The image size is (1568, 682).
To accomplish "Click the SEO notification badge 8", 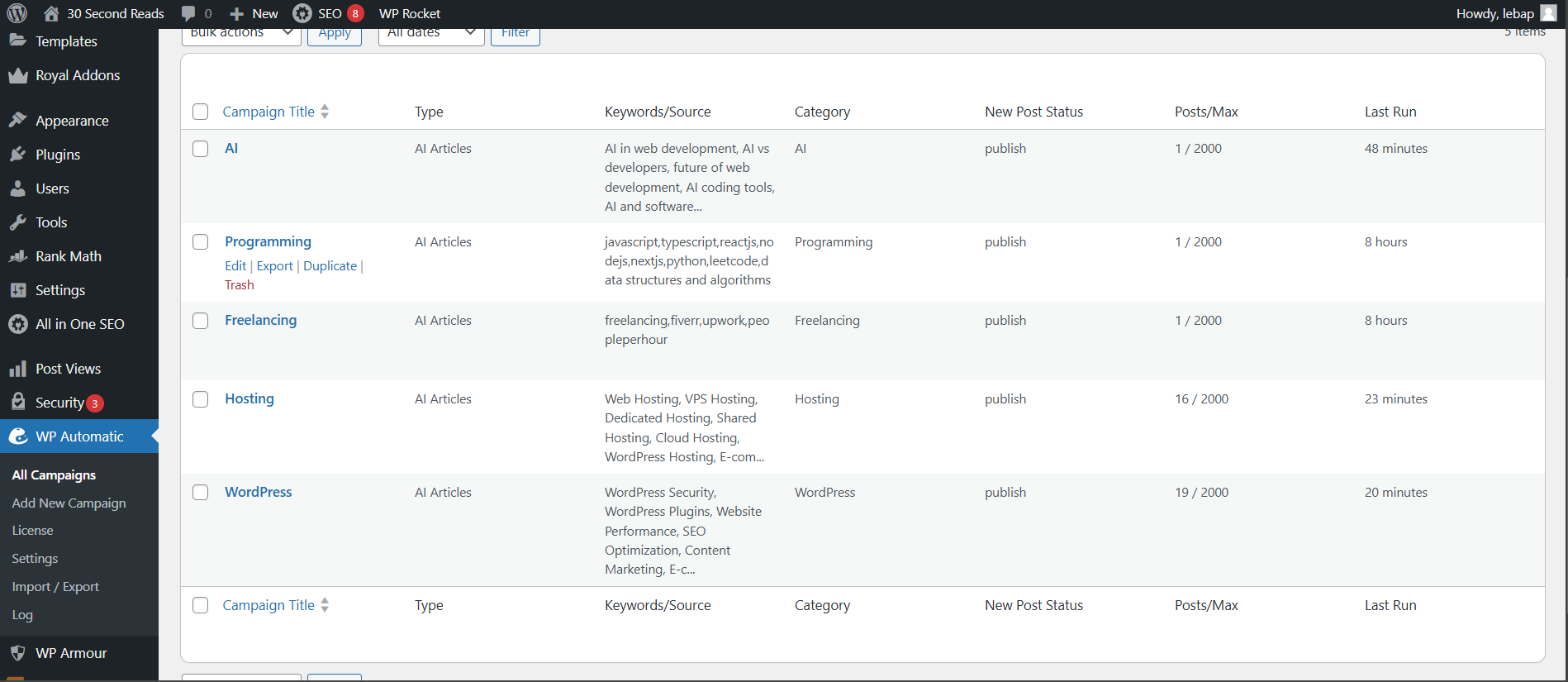I will tap(355, 13).
